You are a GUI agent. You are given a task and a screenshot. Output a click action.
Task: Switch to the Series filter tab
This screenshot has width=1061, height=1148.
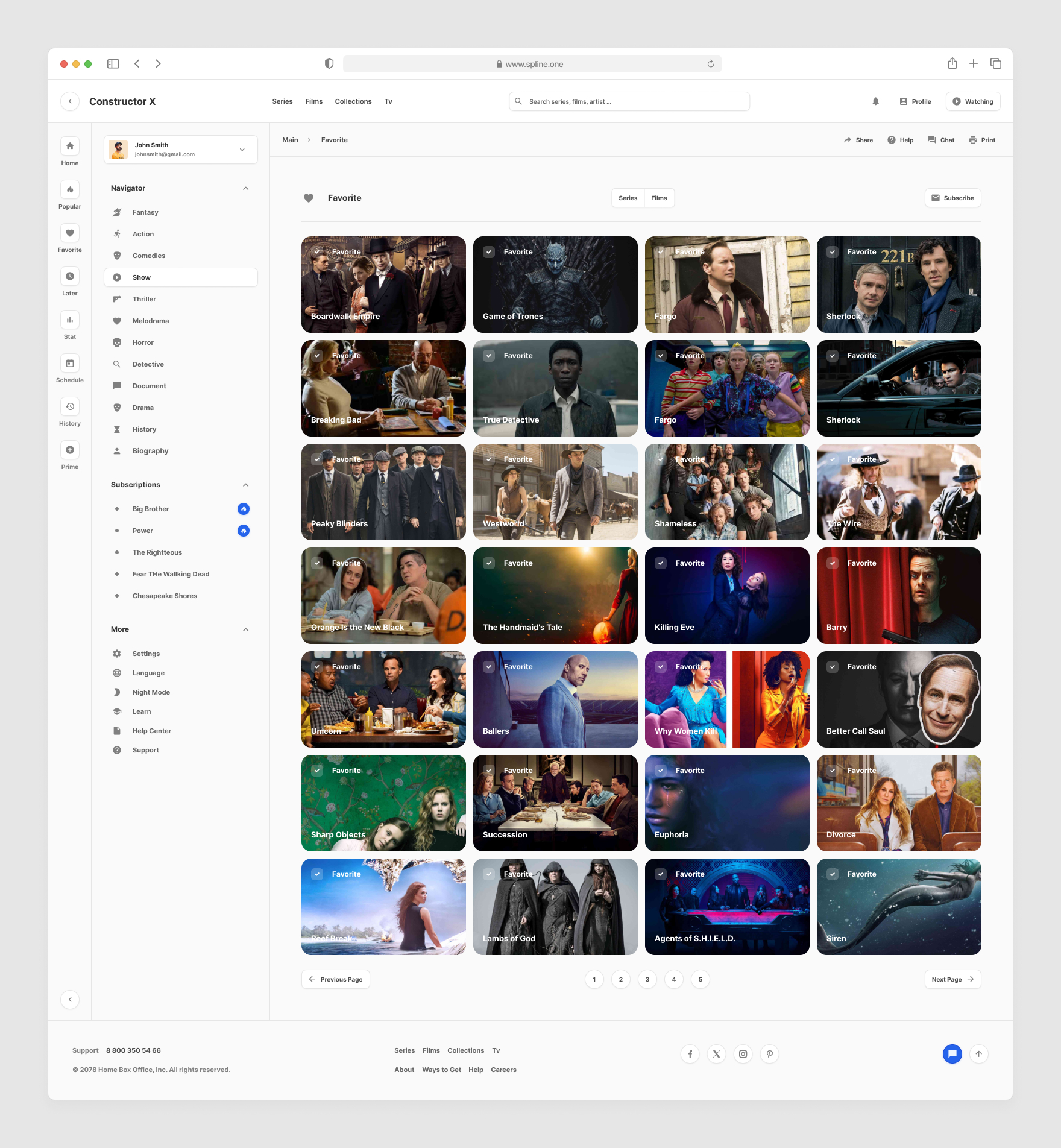[628, 198]
